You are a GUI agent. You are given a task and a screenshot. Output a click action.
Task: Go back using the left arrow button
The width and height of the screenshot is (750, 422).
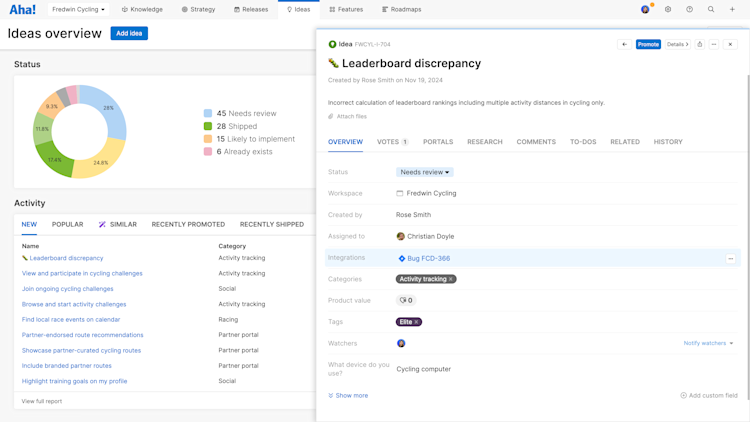(624, 44)
